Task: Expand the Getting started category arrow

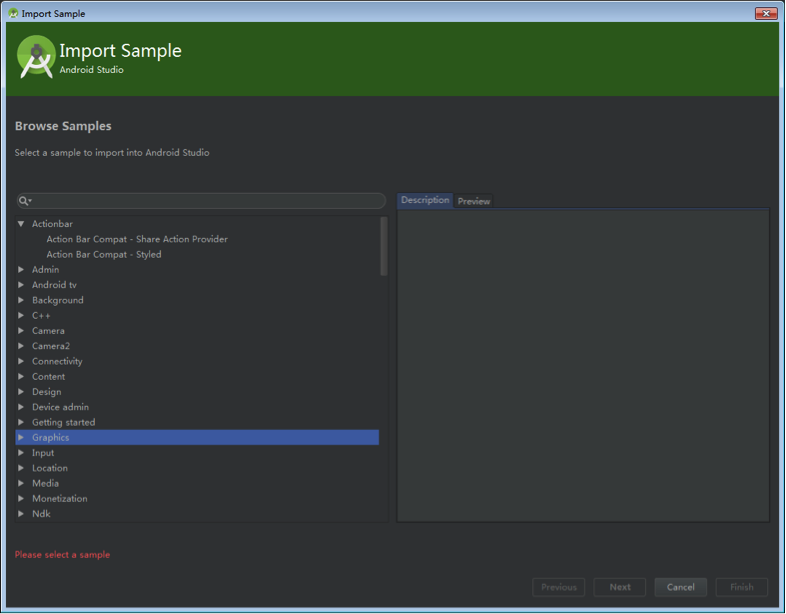Action: pos(21,422)
